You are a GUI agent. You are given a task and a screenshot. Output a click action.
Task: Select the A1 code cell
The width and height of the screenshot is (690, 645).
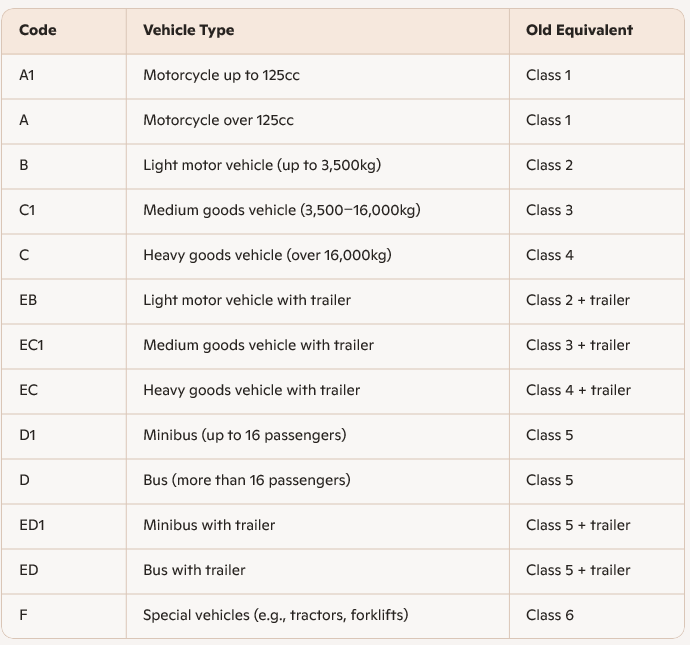tap(64, 77)
